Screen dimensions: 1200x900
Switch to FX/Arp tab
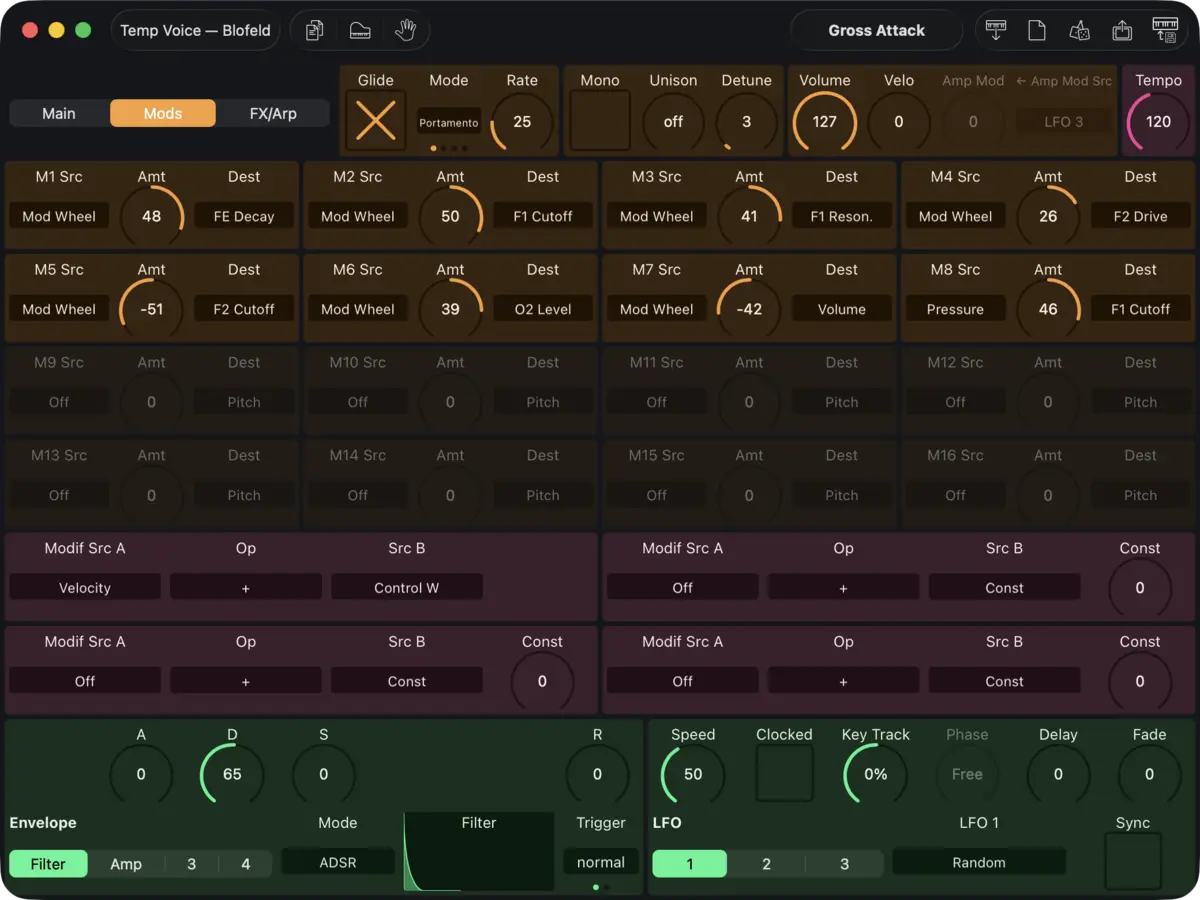point(273,113)
